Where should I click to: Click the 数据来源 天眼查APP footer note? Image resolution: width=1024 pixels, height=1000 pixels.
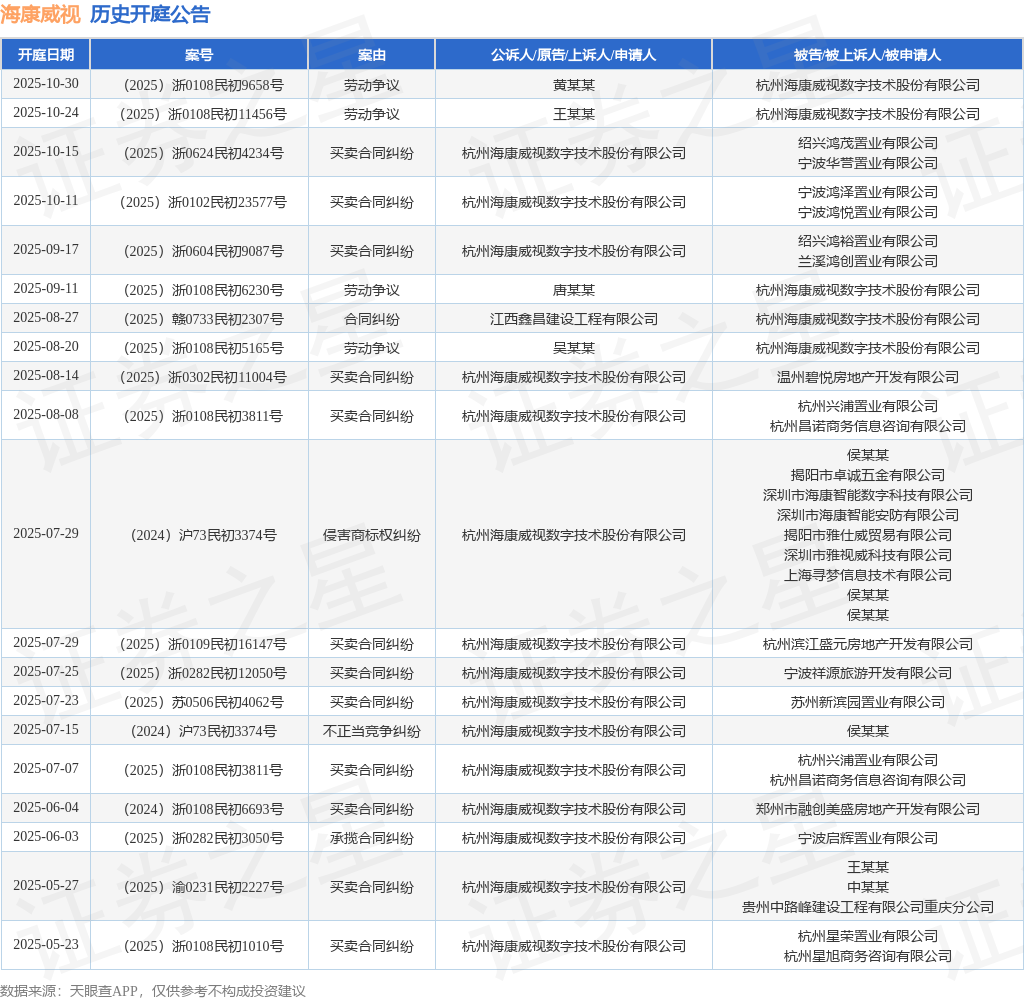point(153,991)
